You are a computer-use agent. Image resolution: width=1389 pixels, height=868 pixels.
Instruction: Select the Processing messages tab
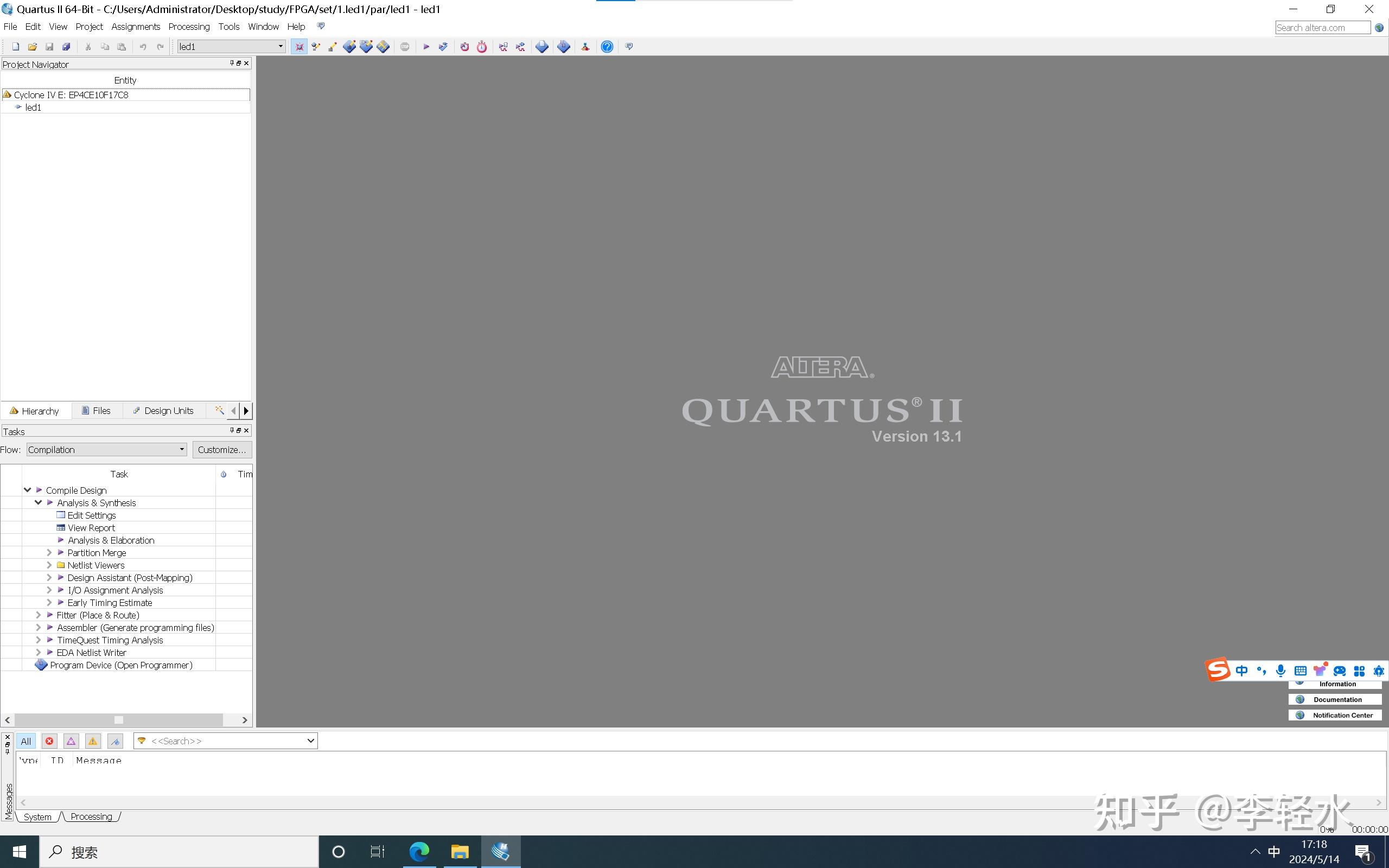[x=91, y=816]
